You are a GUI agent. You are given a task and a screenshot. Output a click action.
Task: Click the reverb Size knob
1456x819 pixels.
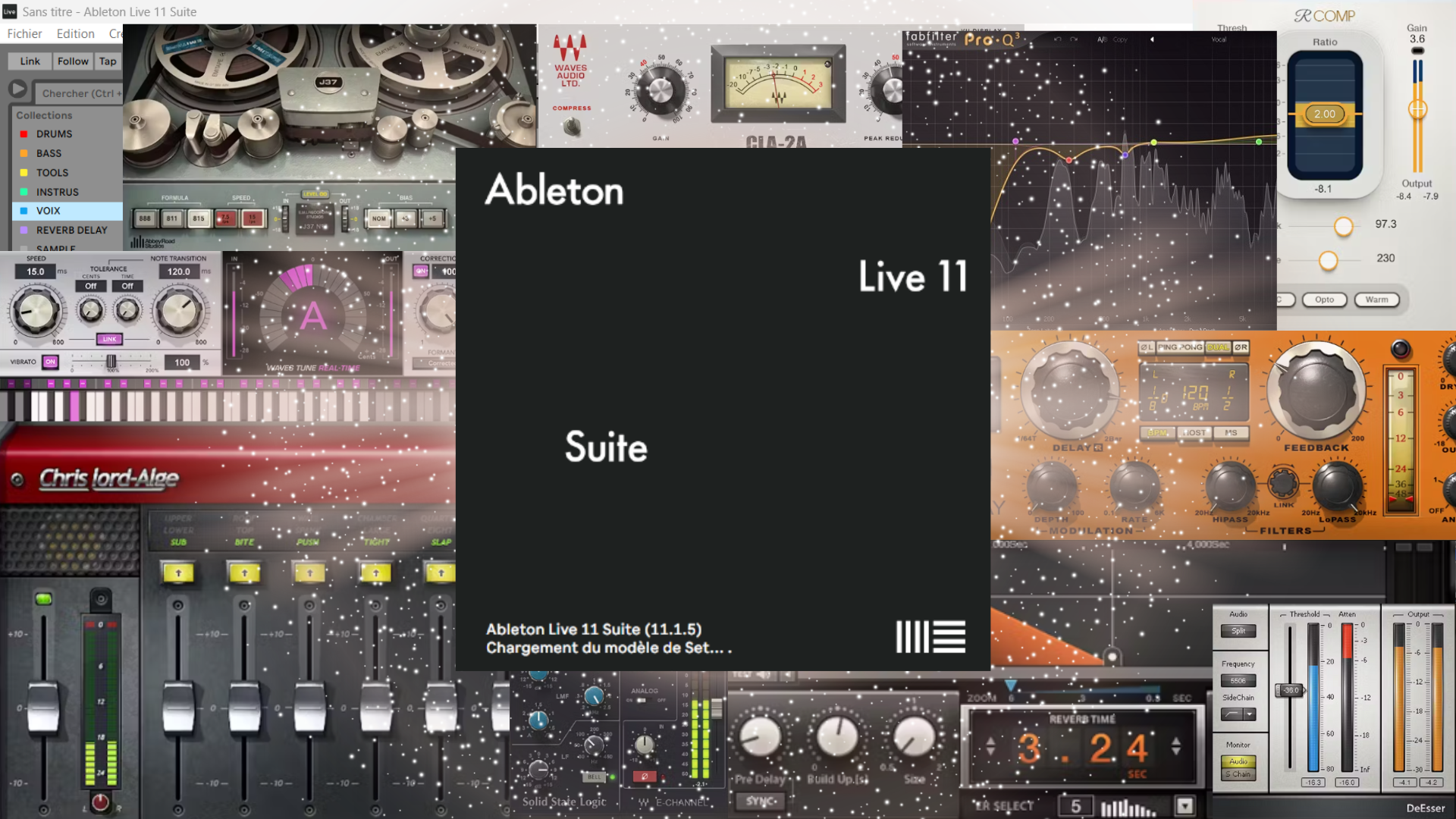(914, 738)
